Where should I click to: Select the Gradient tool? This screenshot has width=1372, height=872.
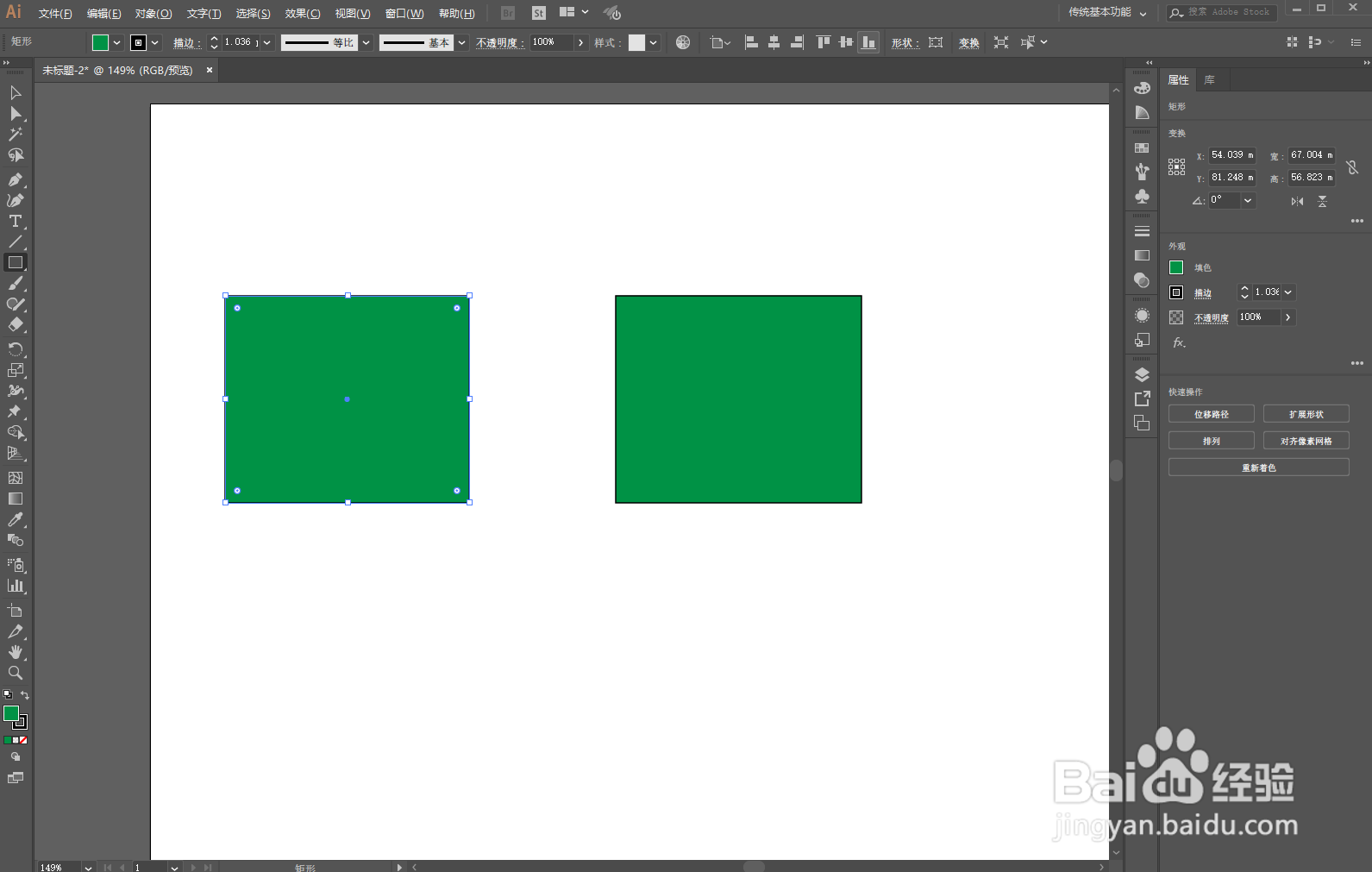[16, 499]
